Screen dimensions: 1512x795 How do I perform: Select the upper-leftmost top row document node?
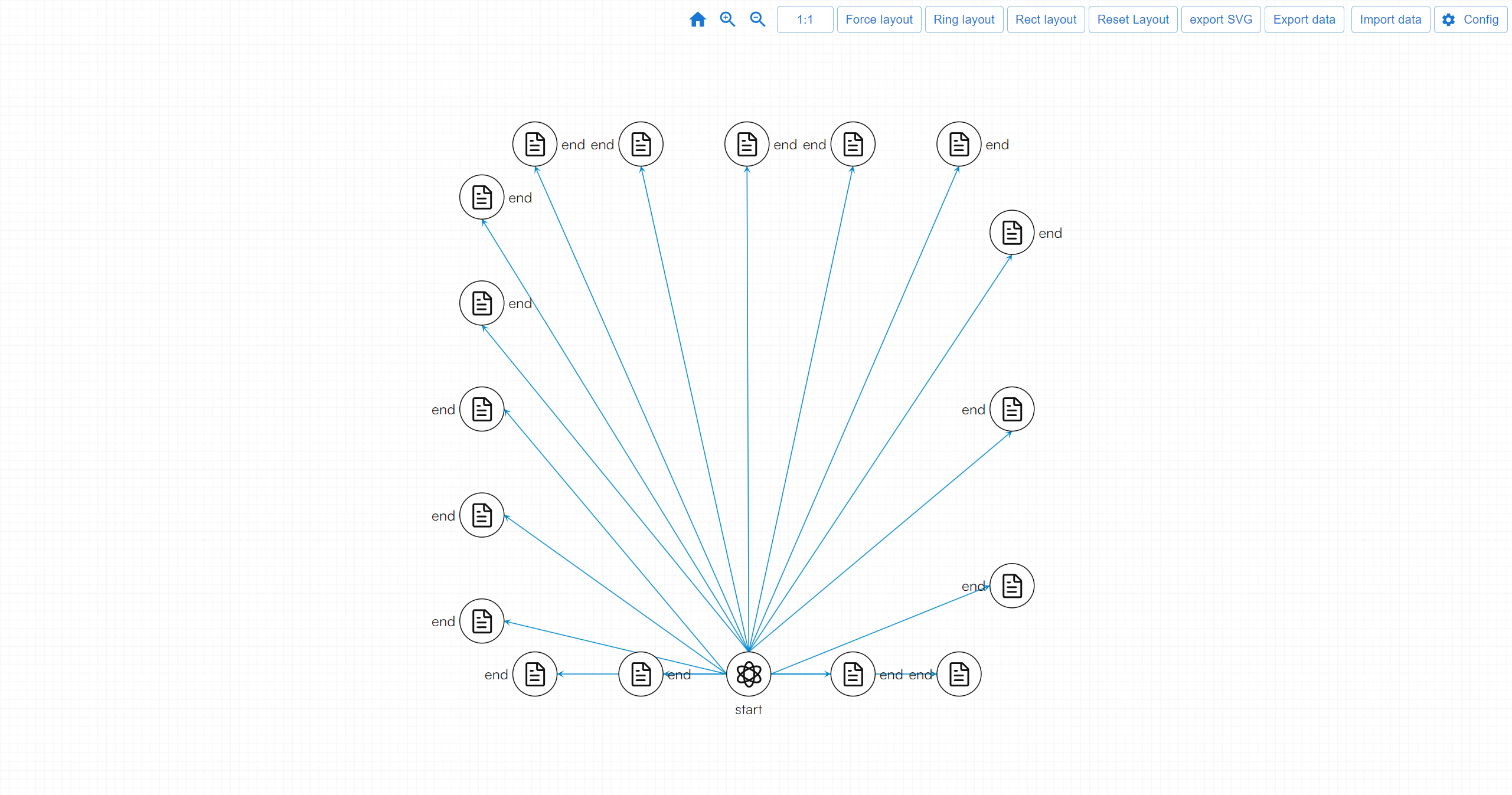pyautogui.click(x=535, y=144)
